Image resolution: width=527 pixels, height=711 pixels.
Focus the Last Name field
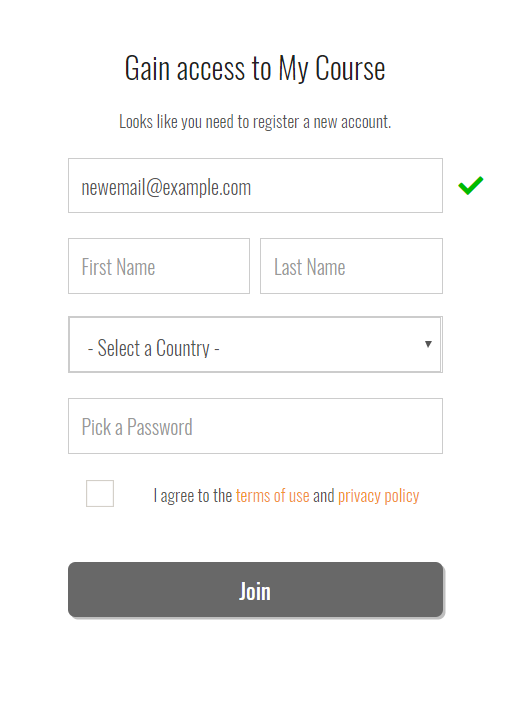click(x=351, y=266)
